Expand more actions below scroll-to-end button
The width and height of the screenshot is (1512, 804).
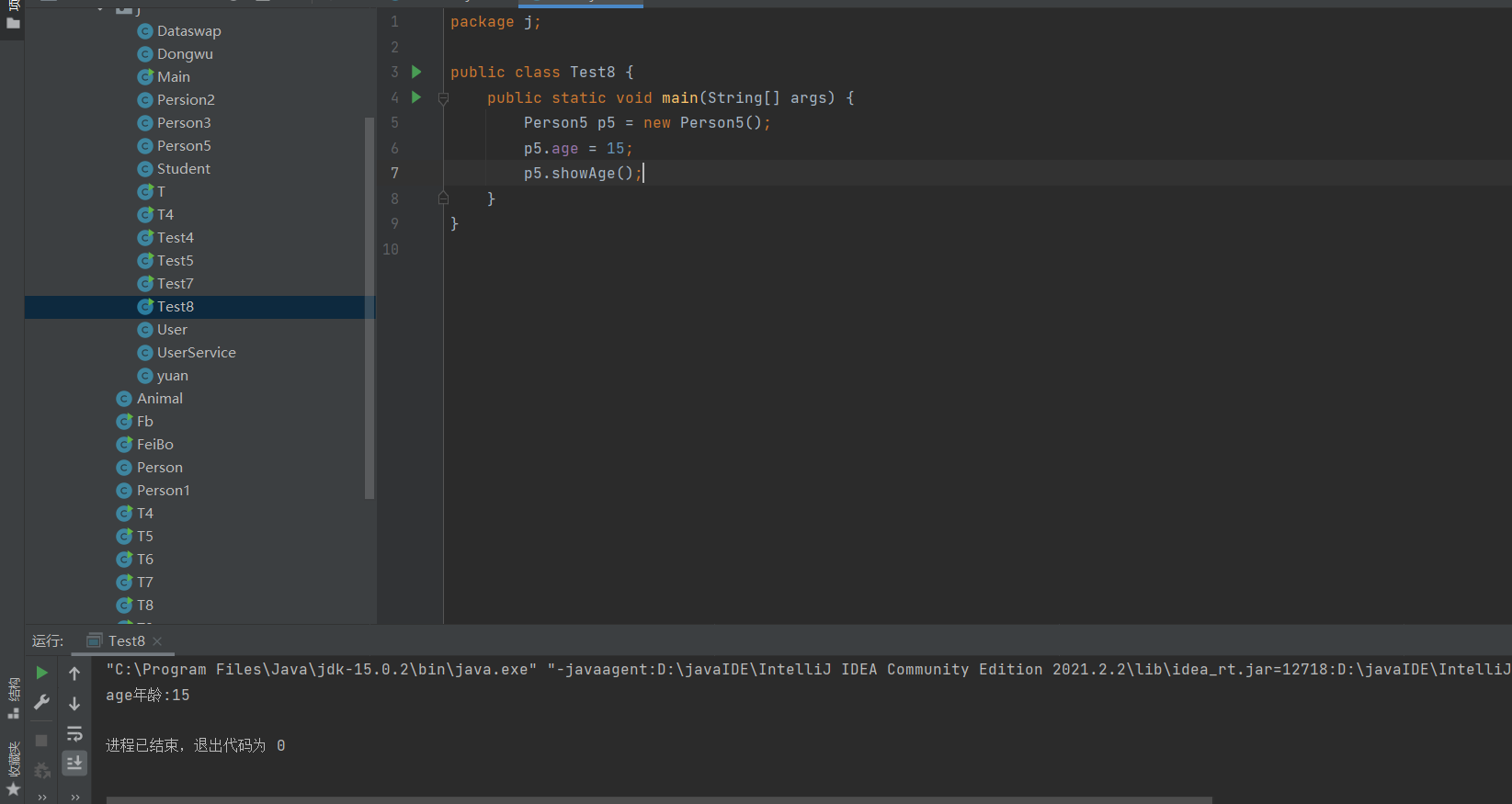[75, 797]
